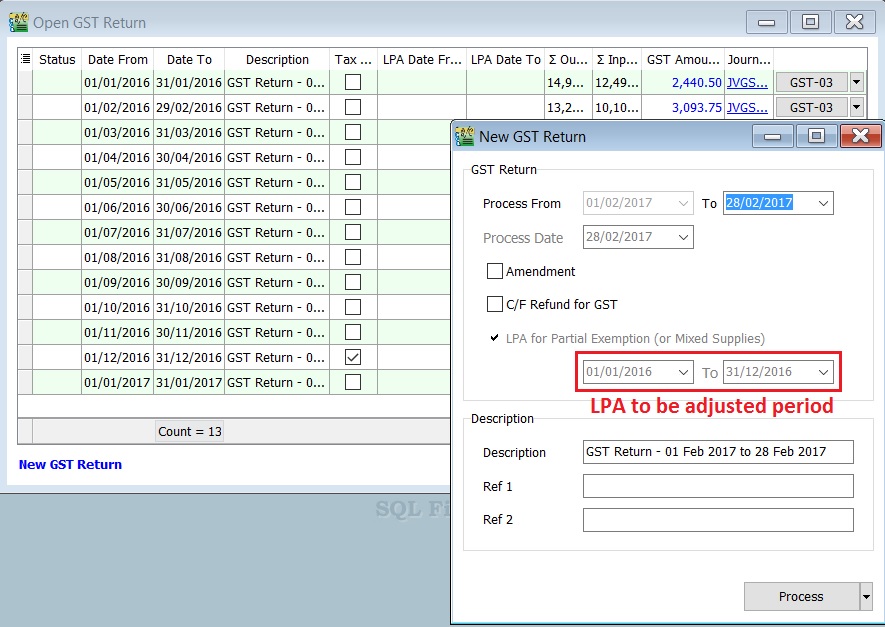Sort by the Date From column header
885x627 pixels.
[117, 59]
